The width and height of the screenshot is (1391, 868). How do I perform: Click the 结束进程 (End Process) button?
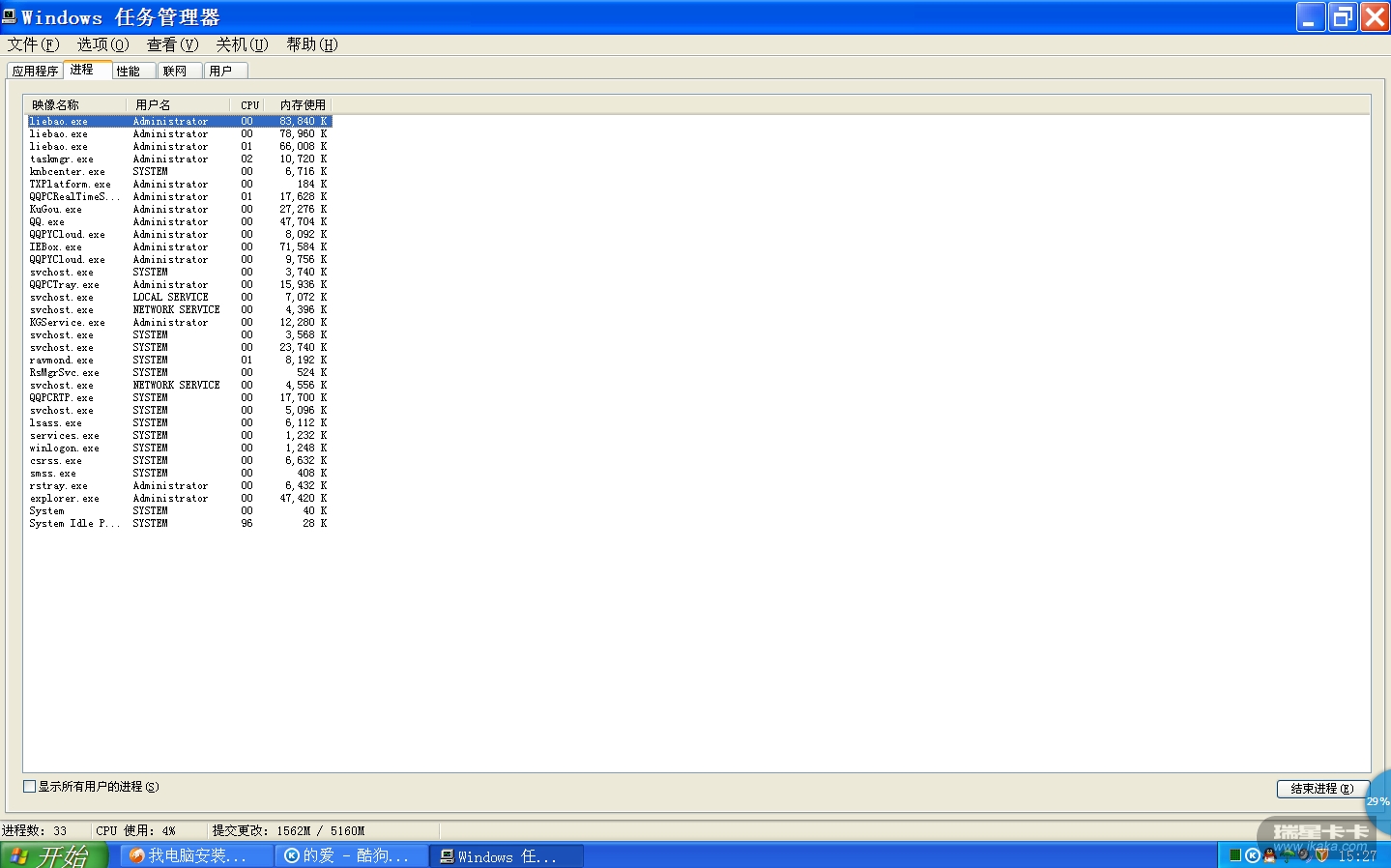click(x=1322, y=789)
